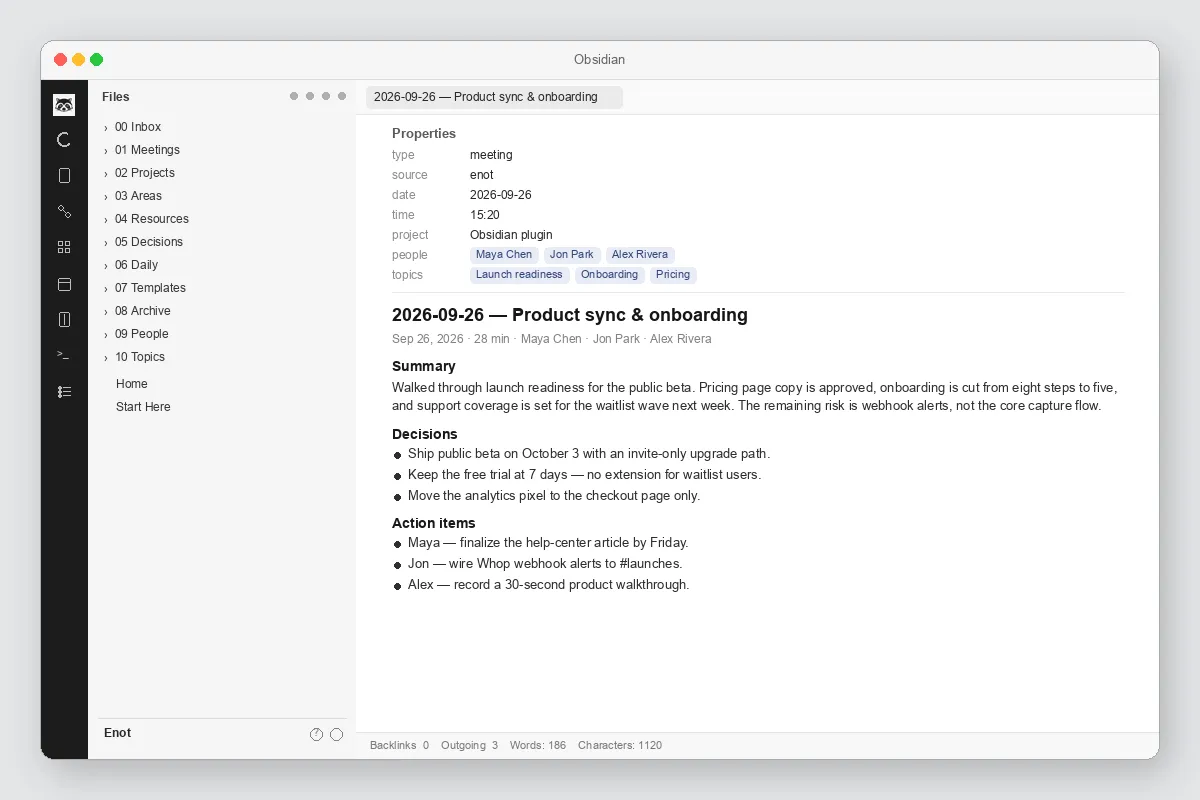Expand the 08 Archive folder chevron
This screenshot has height=800, width=1200.
click(106, 312)
